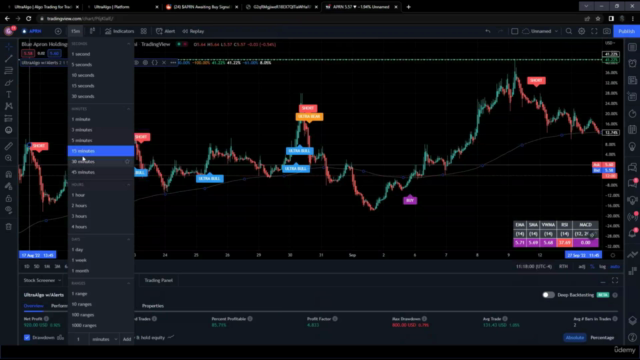
Task: Open the help center question icon
Action: pos(632,337)
